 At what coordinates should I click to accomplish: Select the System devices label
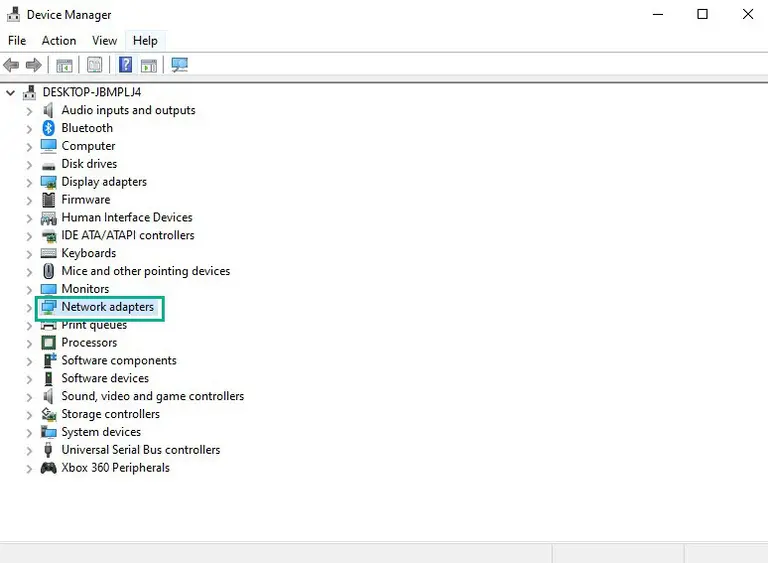tap(101, 432)
